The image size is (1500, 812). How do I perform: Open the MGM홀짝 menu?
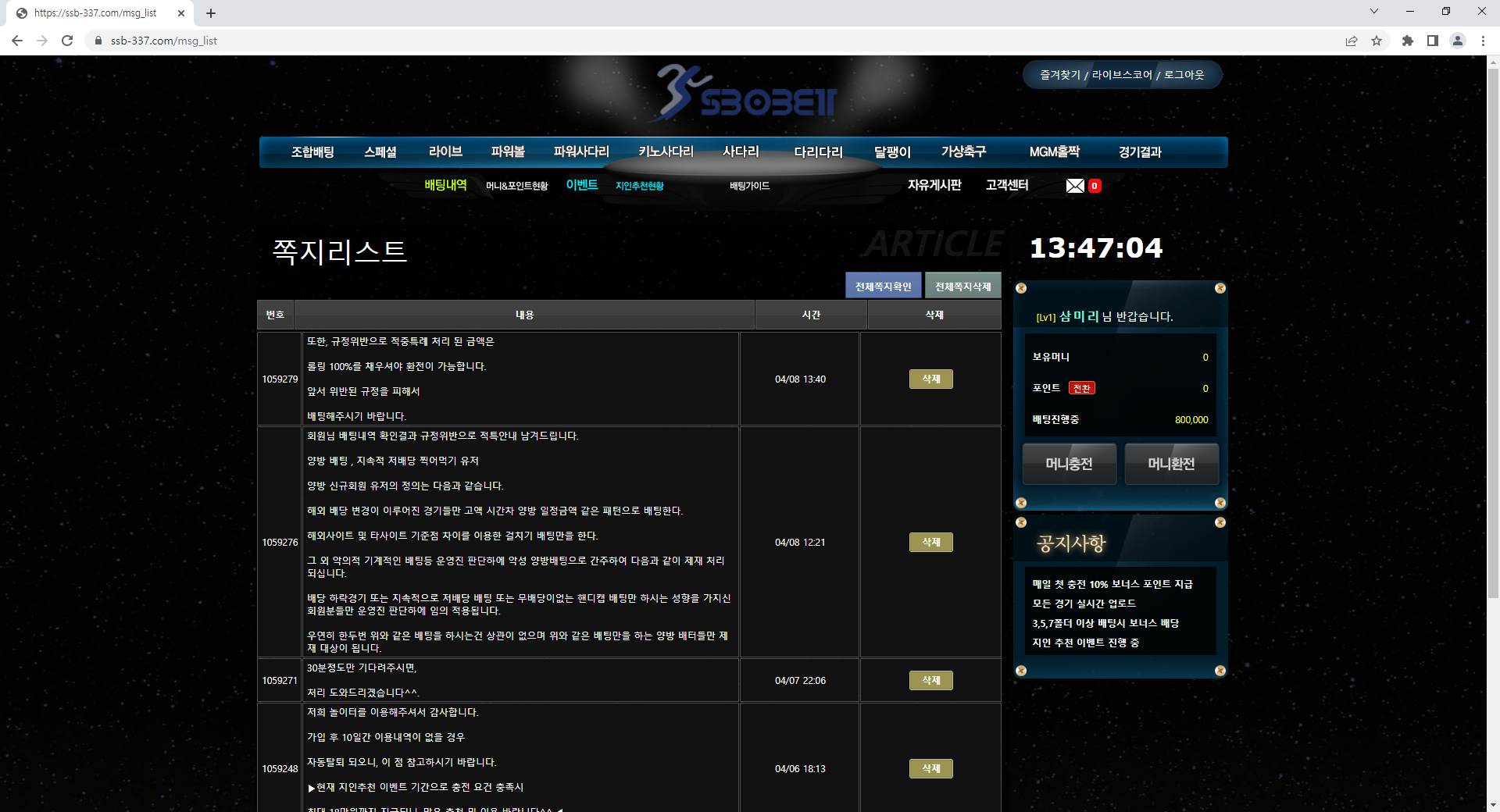[1054, 151]
